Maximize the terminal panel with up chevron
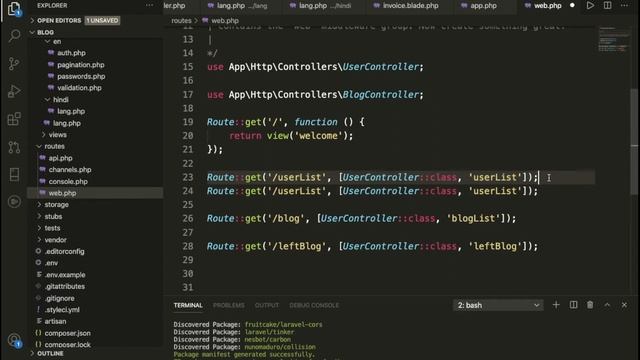The image size is (640, 360). pyautogui.click(x=607, y=305)
